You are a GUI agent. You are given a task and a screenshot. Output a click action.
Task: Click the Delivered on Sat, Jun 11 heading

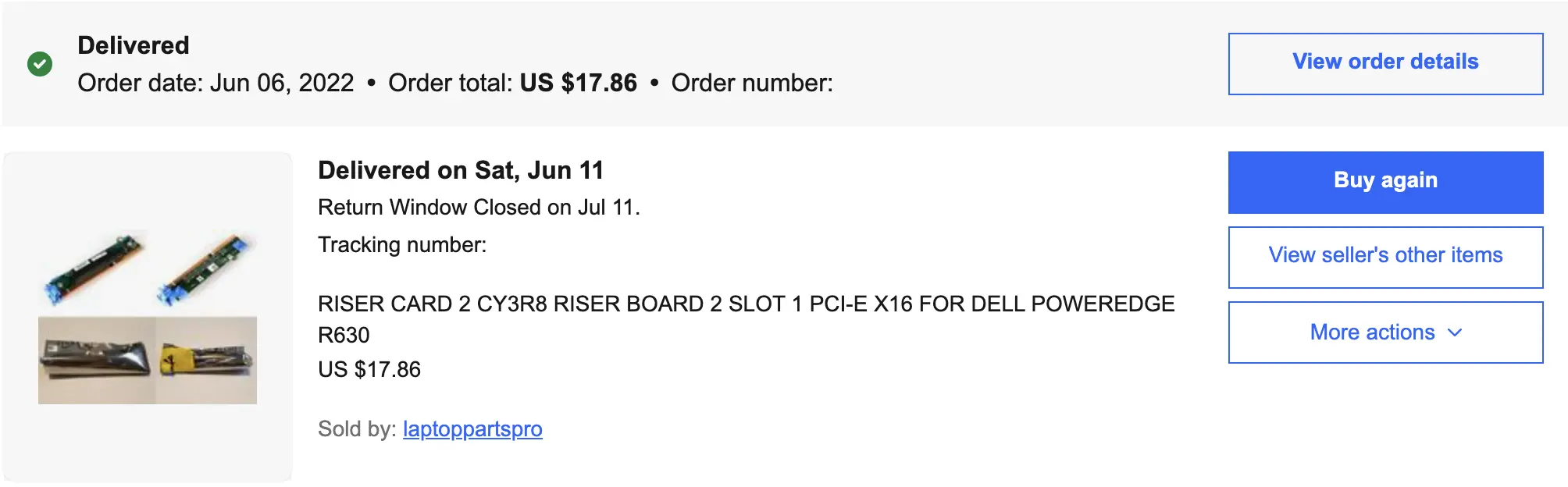point(461,170)
